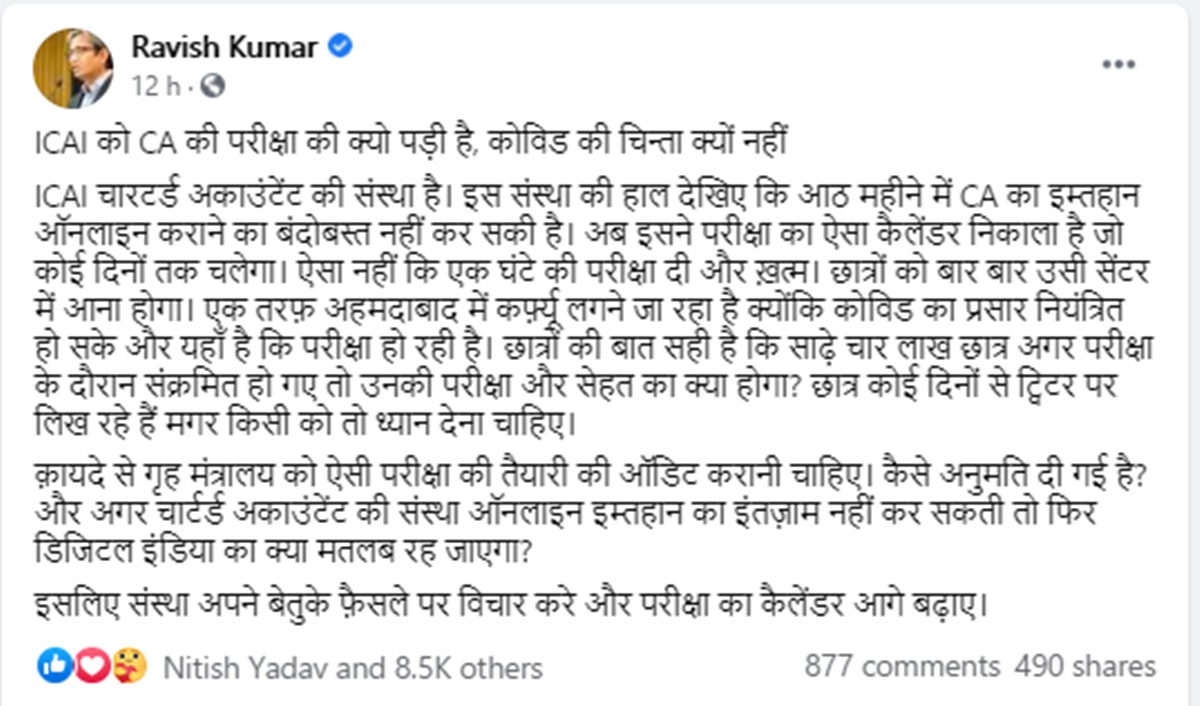
Task: View the 490 shares list
Action: coord(1084,666)
